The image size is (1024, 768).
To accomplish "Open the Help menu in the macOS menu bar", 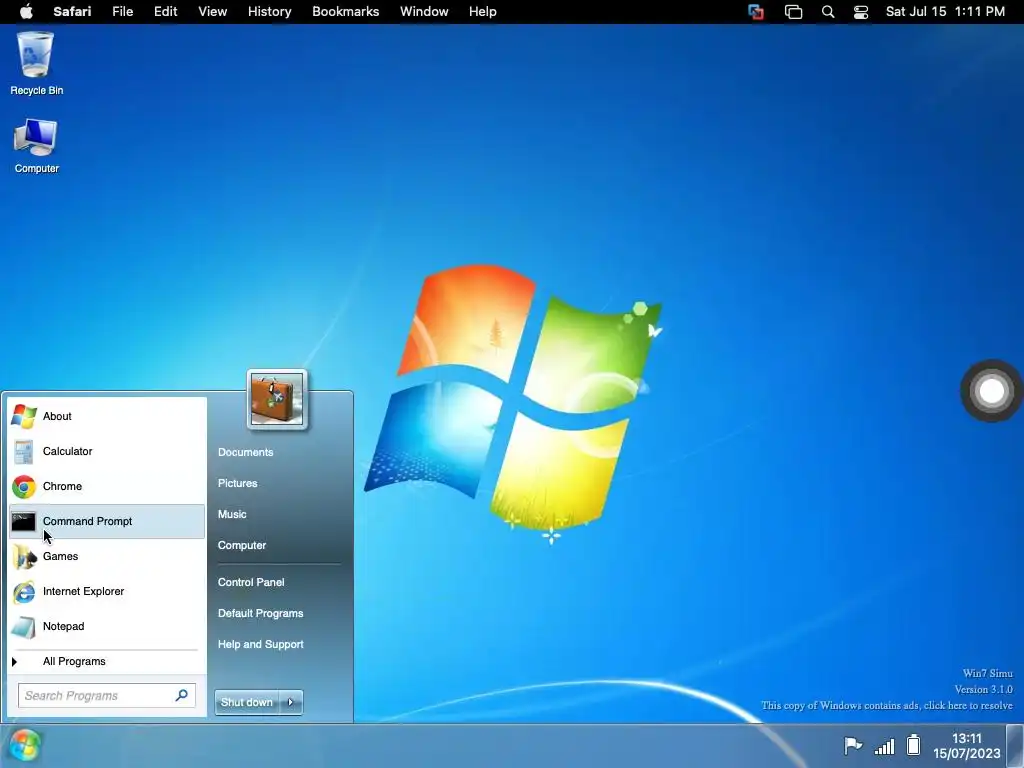I will 483,12.
